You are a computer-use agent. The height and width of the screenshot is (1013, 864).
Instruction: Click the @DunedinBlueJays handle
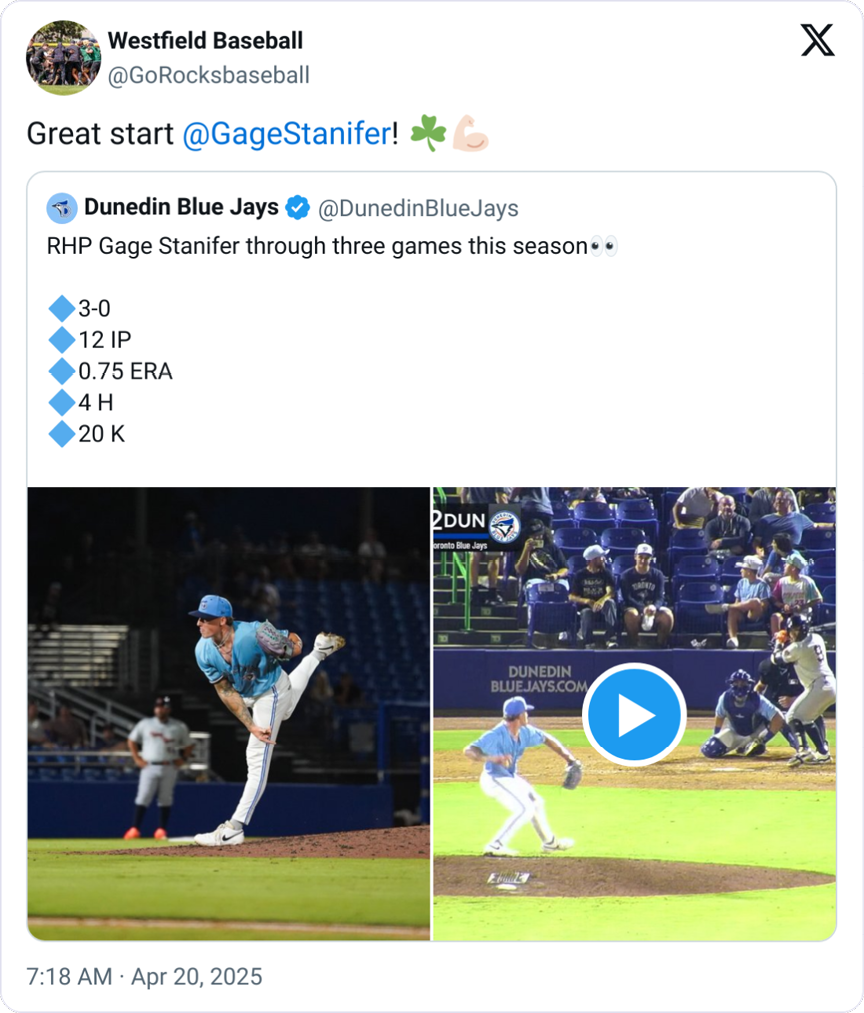pyautogui.click(x=418, y=208)
